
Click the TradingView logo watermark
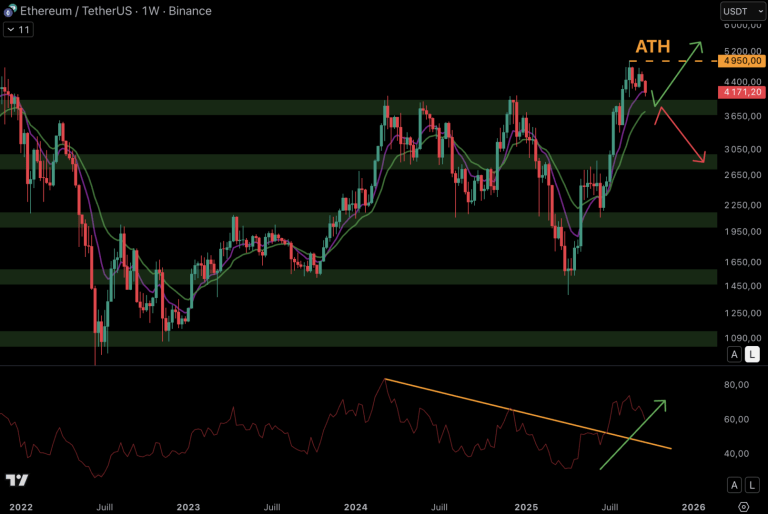click(x=16, y=481)
